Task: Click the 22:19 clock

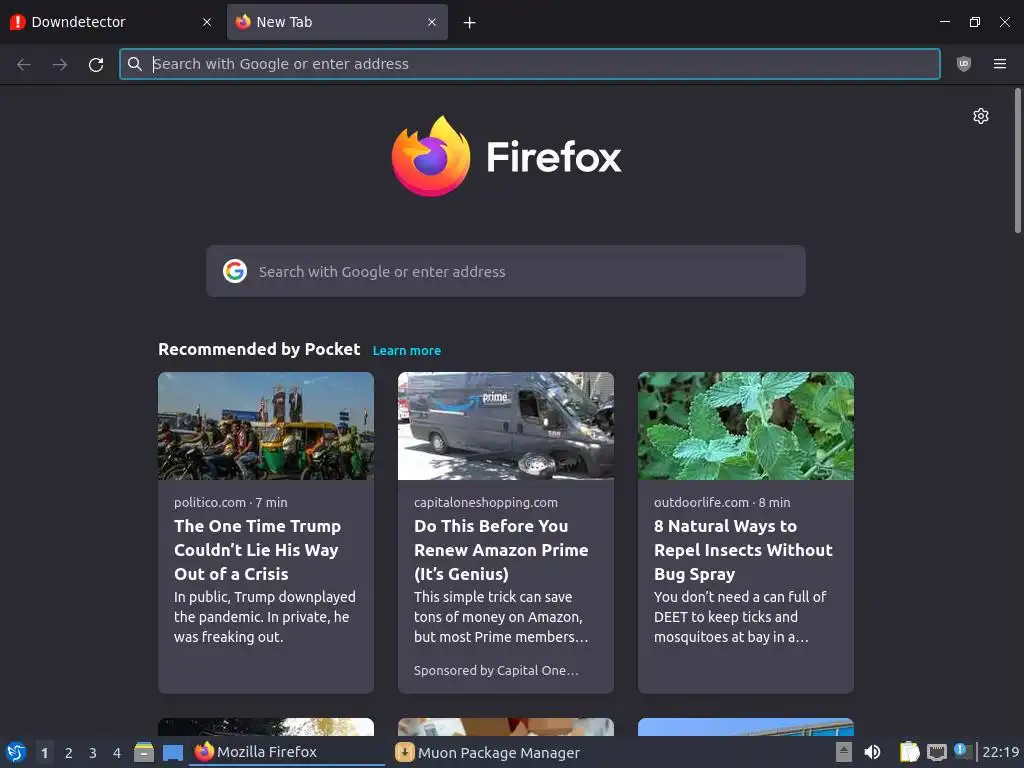Action: pyautogui.click(x=1000, y=752)
